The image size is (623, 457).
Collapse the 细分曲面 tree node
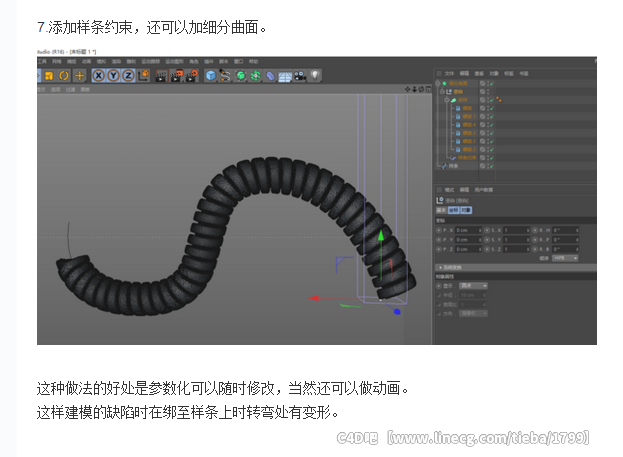tap(438, 83)
